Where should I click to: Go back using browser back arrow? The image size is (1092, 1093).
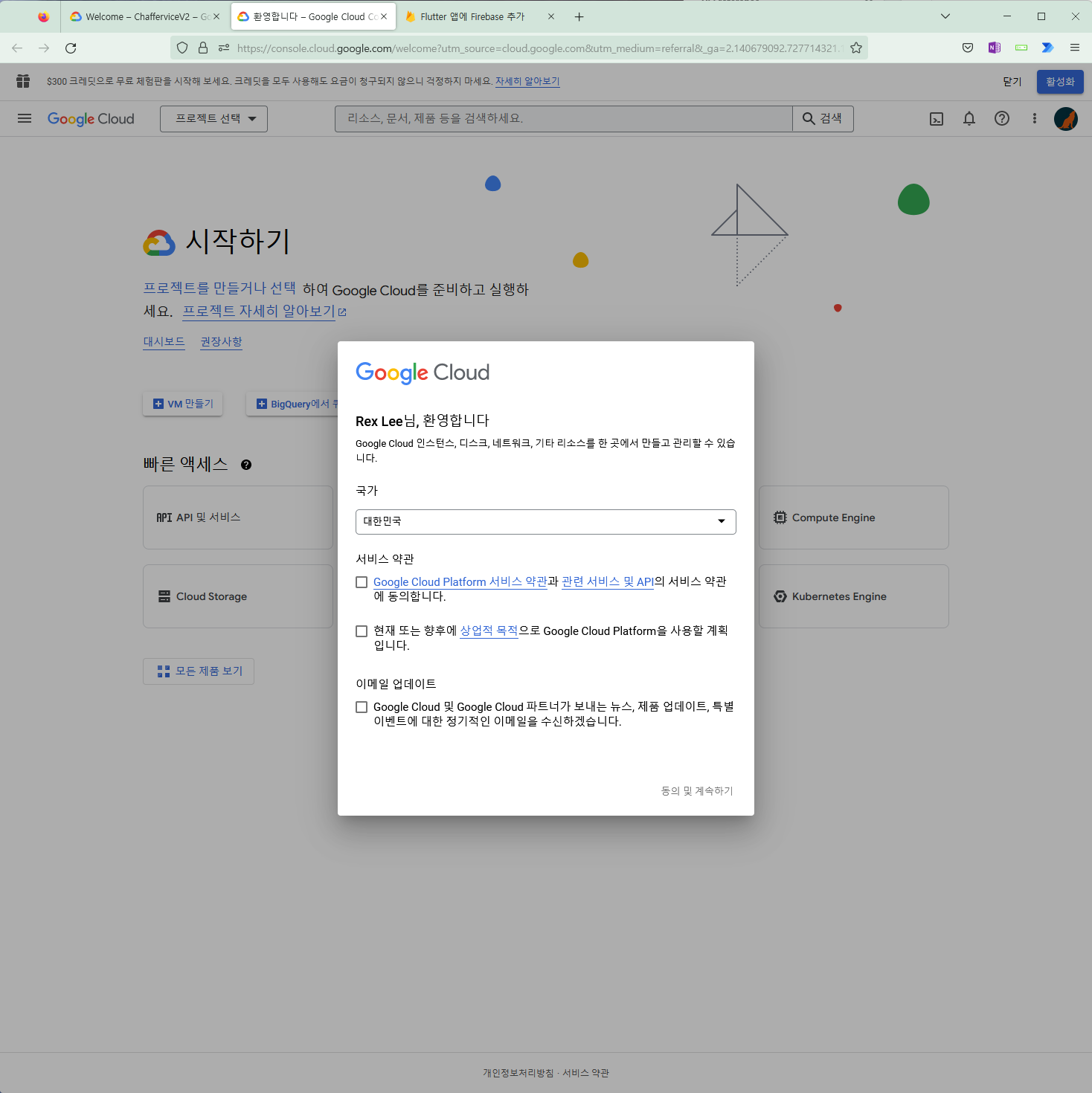tap(17, 48)
